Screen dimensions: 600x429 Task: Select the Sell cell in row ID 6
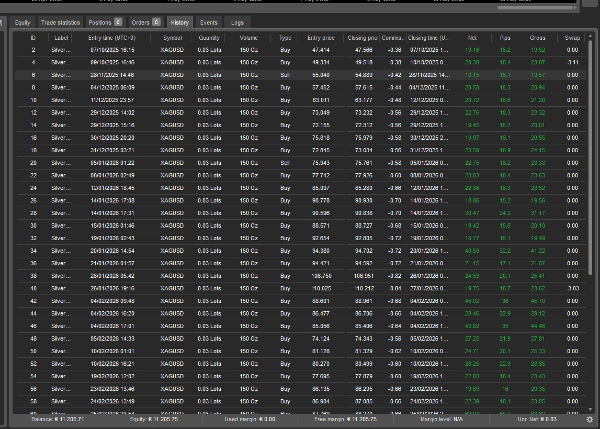pyautogui.click(x=285, y=75)
